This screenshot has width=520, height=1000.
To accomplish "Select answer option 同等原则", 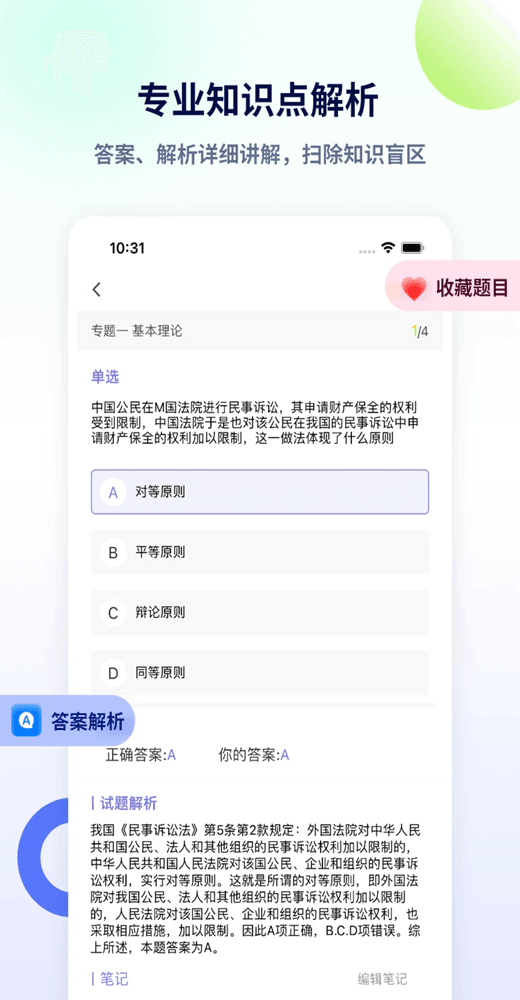I will (x=260, y=672).
